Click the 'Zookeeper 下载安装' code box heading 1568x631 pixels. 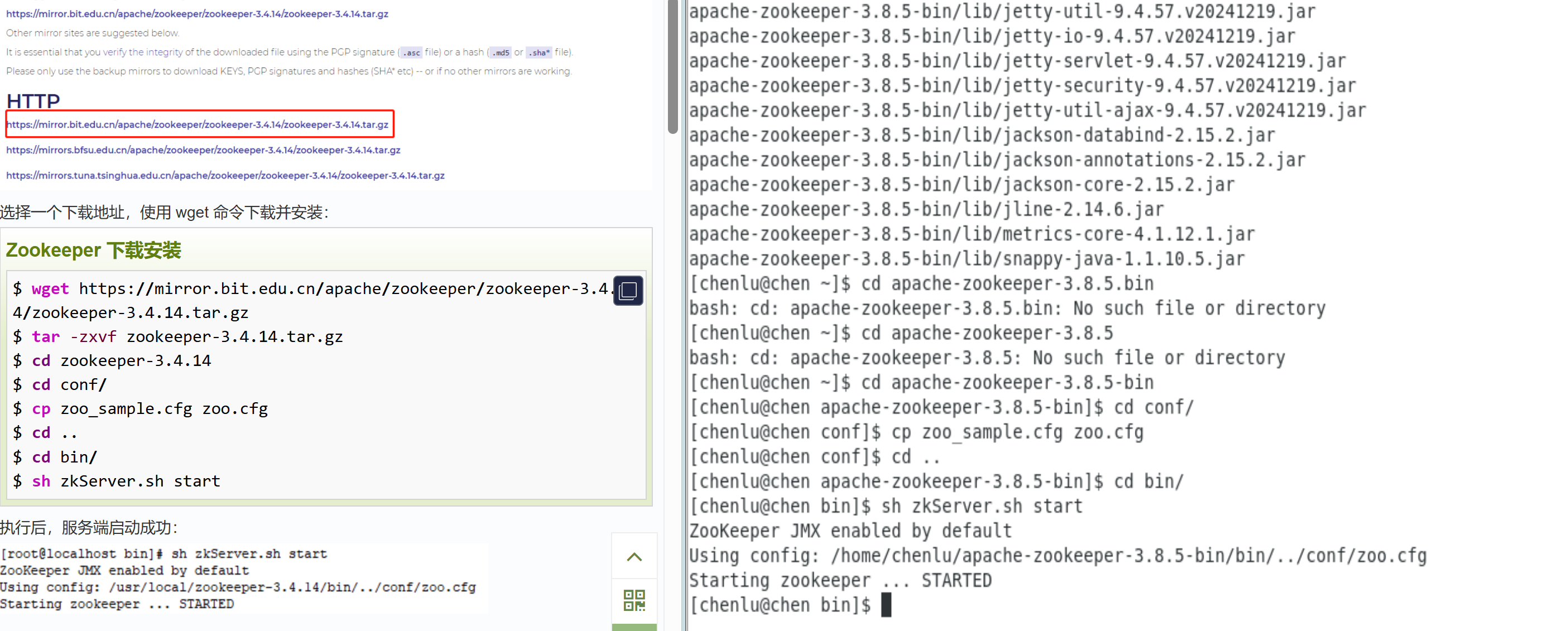(93, 250)
